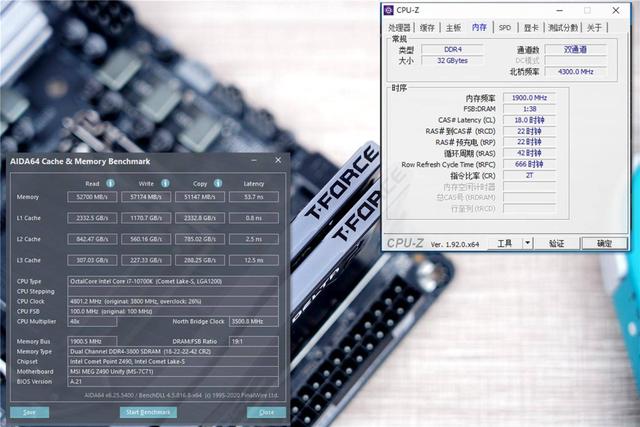This screenshot has width=640, height=427.
Task: Click the tRAS field showing 42 时钟
Action: pos(529,153)
